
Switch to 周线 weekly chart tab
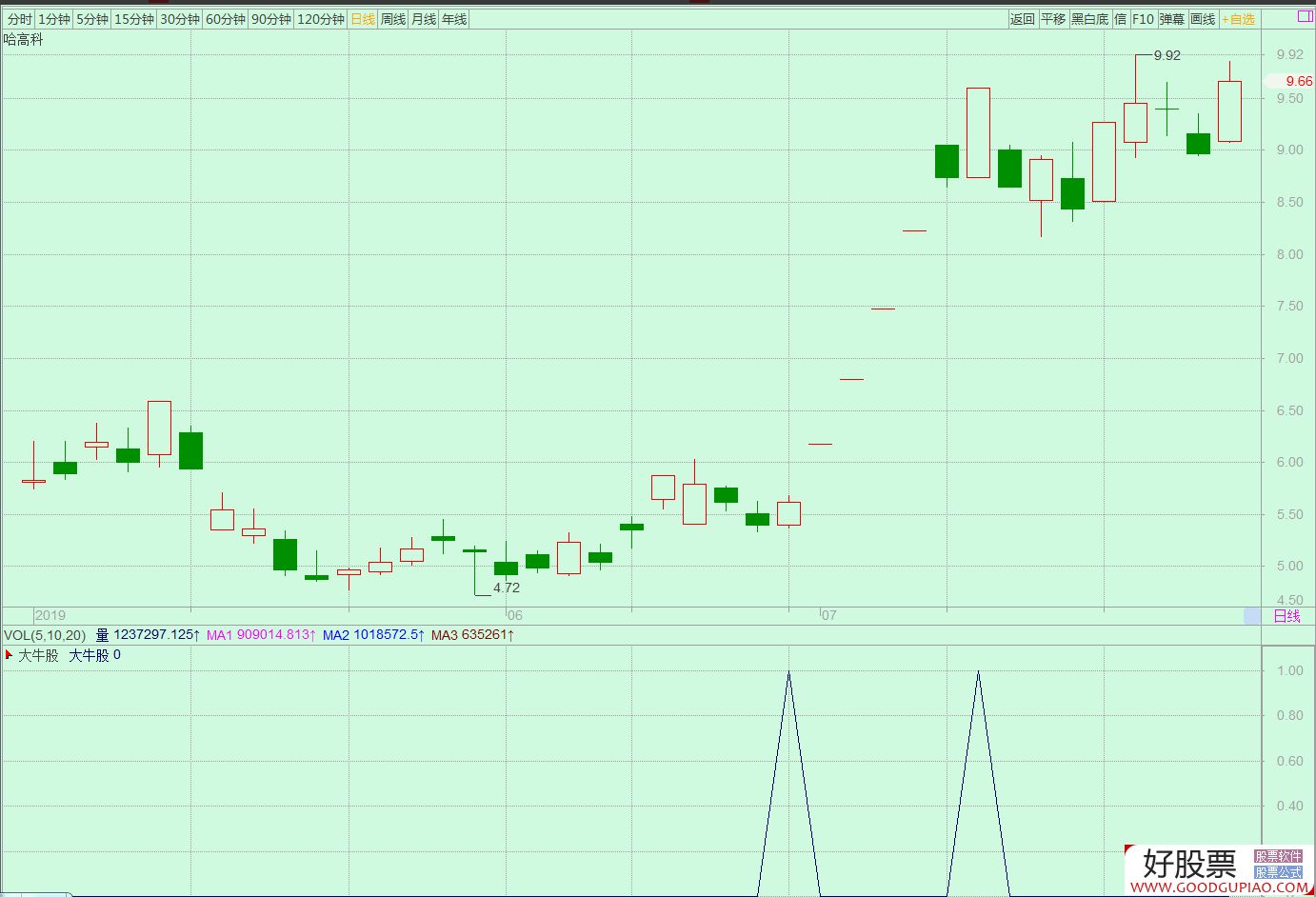point(392,19)
